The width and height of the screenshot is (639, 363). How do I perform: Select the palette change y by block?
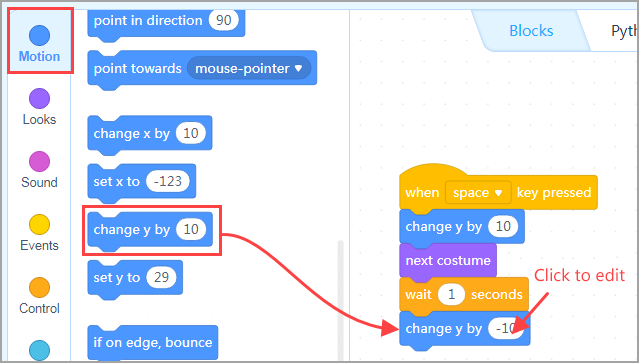point(150,230)
